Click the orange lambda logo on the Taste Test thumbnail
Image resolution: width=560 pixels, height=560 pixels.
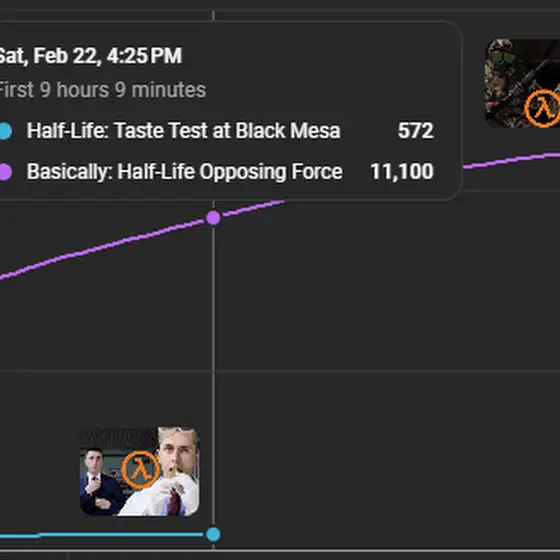coord(140,469)
